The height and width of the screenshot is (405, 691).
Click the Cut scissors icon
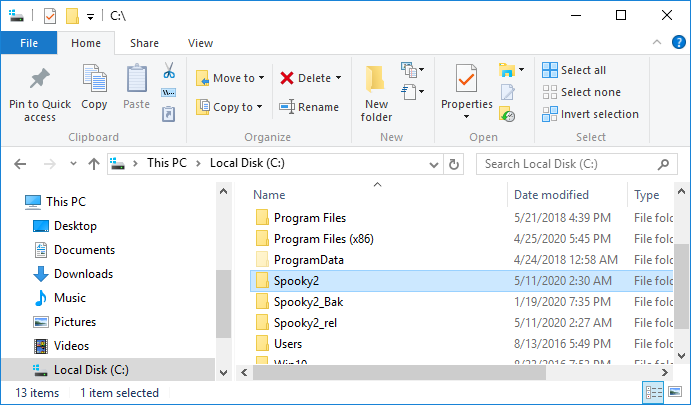[x=169, y=72]
